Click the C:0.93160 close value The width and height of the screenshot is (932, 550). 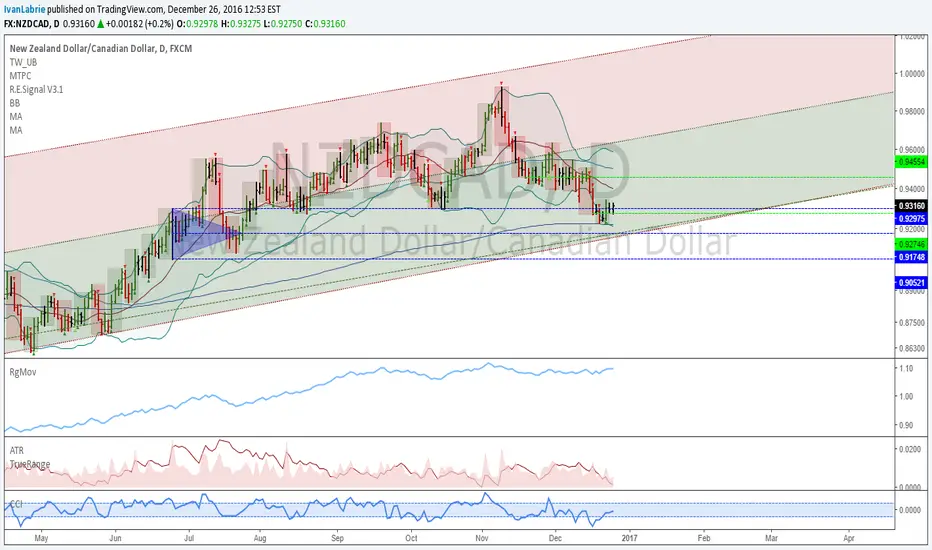(x=325, y=24)
